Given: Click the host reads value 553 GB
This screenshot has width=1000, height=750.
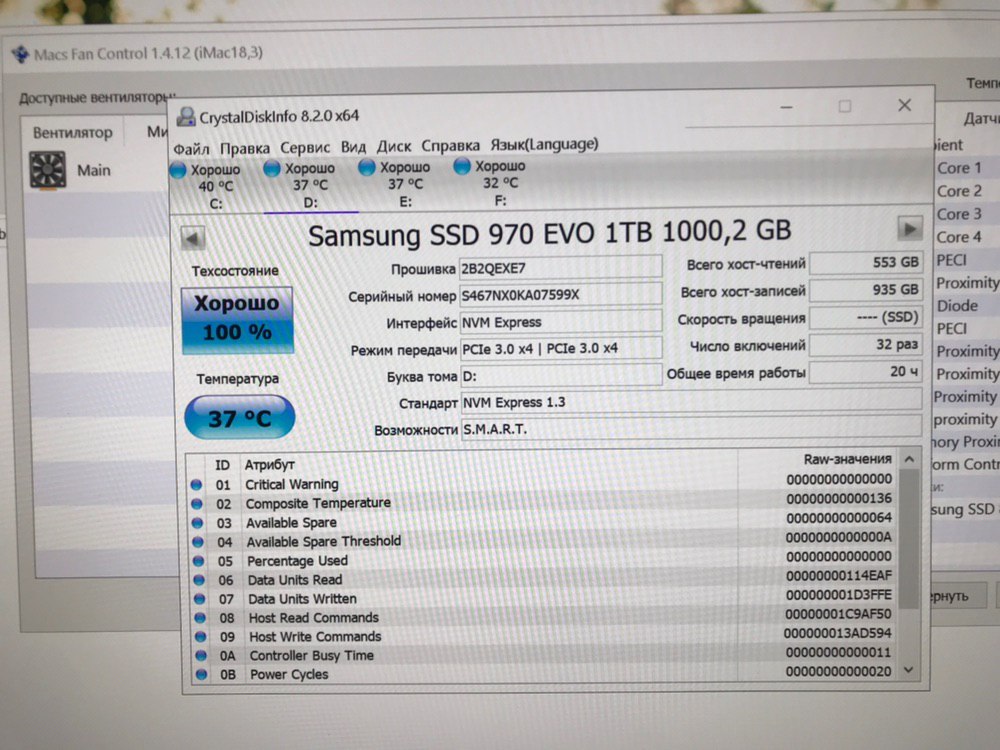Looking at the screenshot, I should 866,262.
